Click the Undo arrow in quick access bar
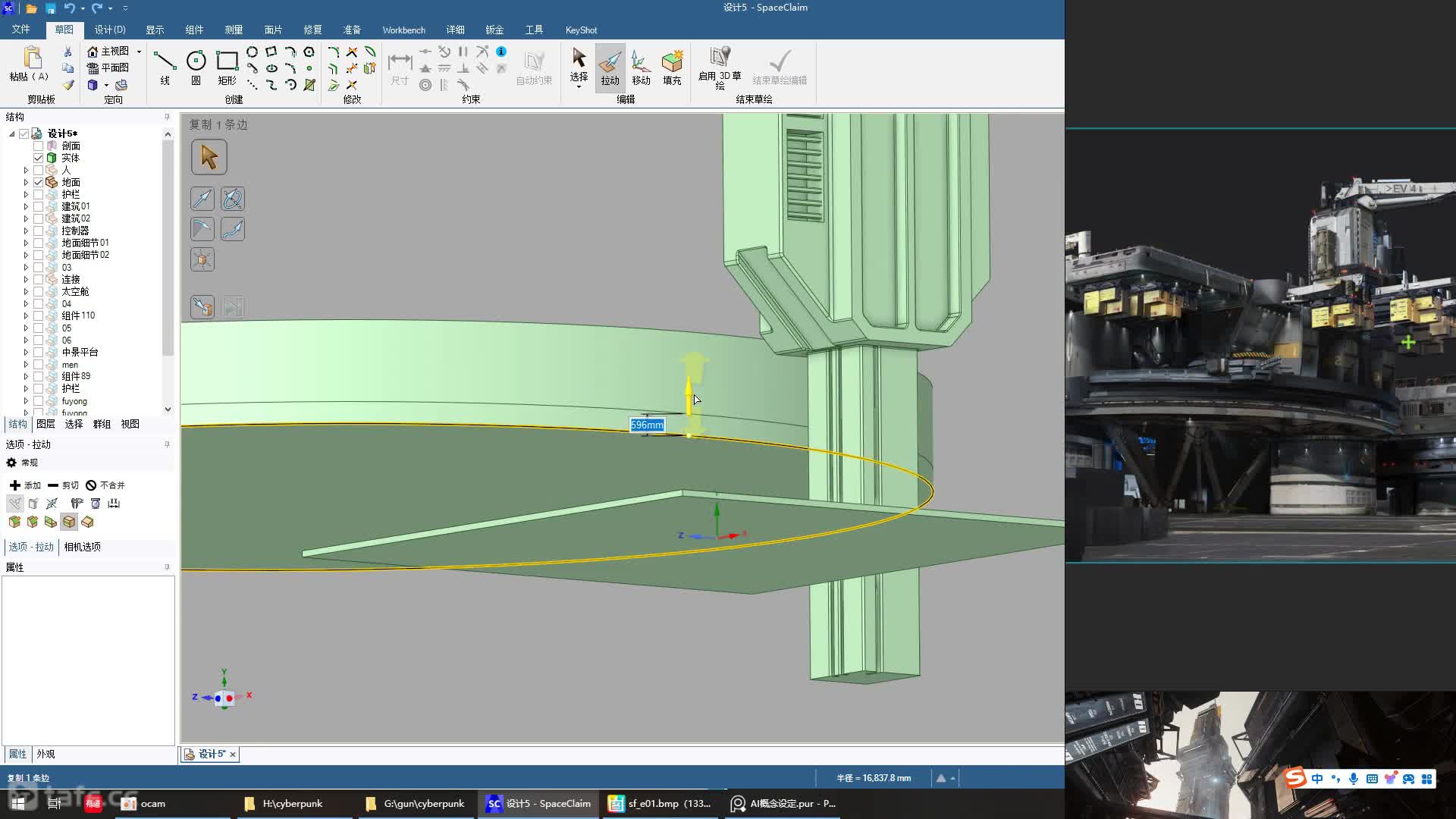 (x=69, y=8)
